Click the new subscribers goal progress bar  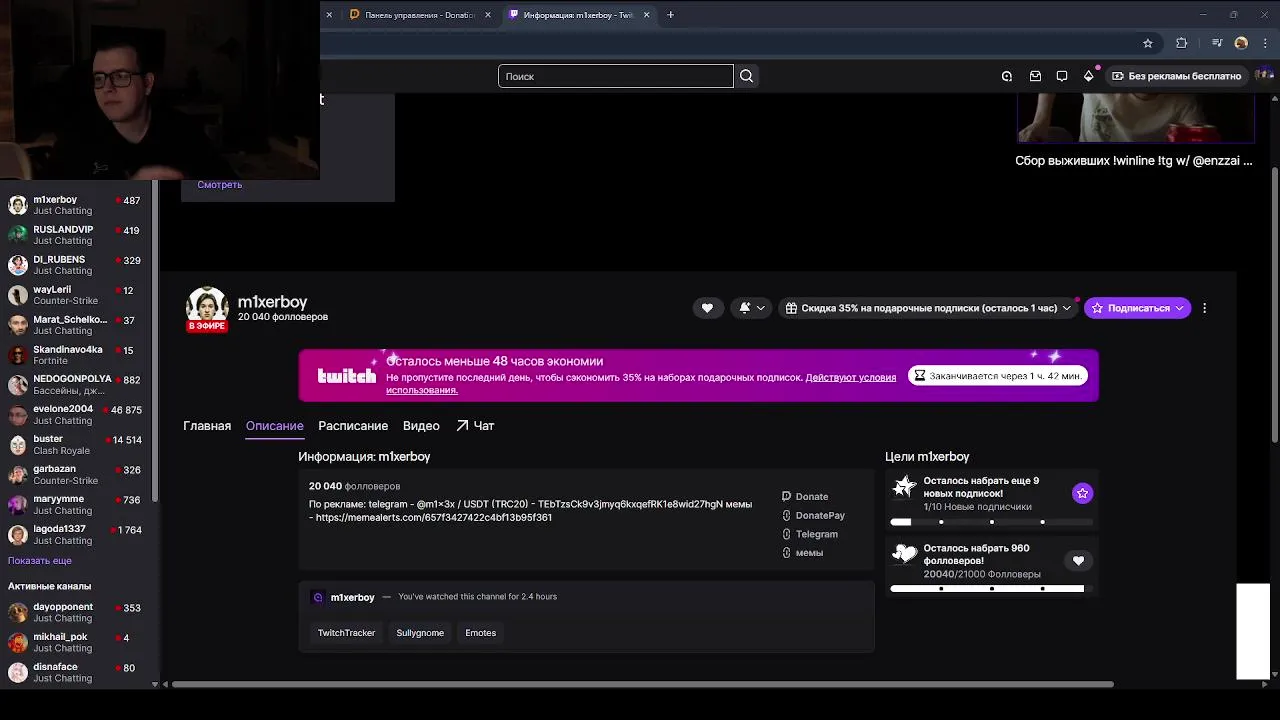tap(991, 522)
